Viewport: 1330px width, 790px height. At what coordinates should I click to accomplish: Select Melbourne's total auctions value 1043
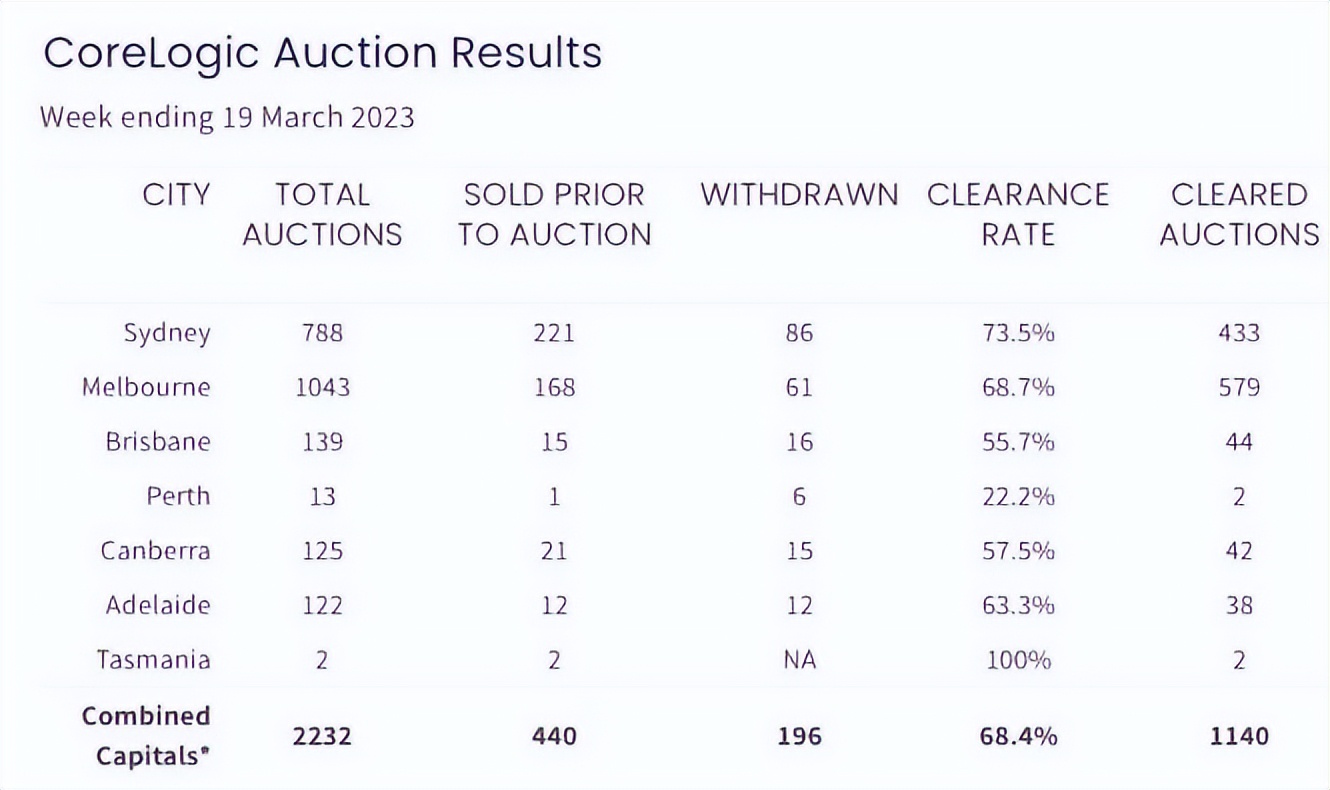pos(322,387)
